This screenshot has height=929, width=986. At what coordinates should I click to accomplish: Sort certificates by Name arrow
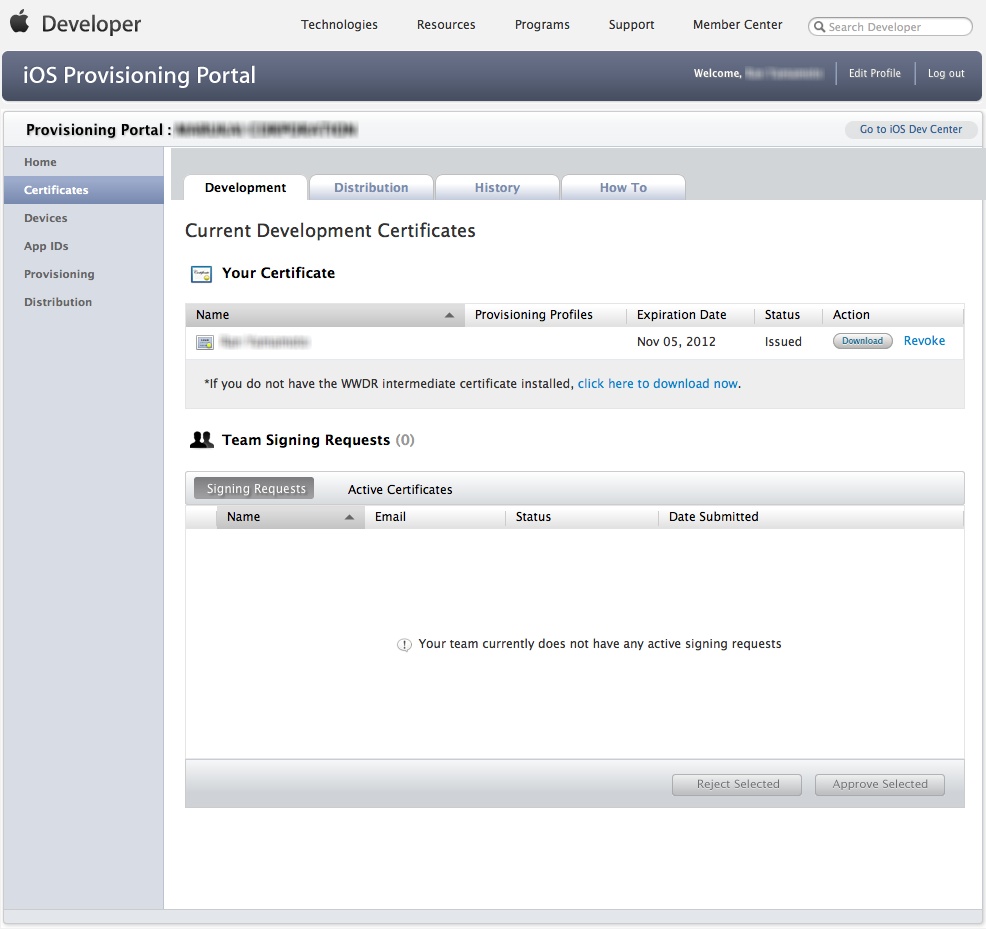point(449,315)
